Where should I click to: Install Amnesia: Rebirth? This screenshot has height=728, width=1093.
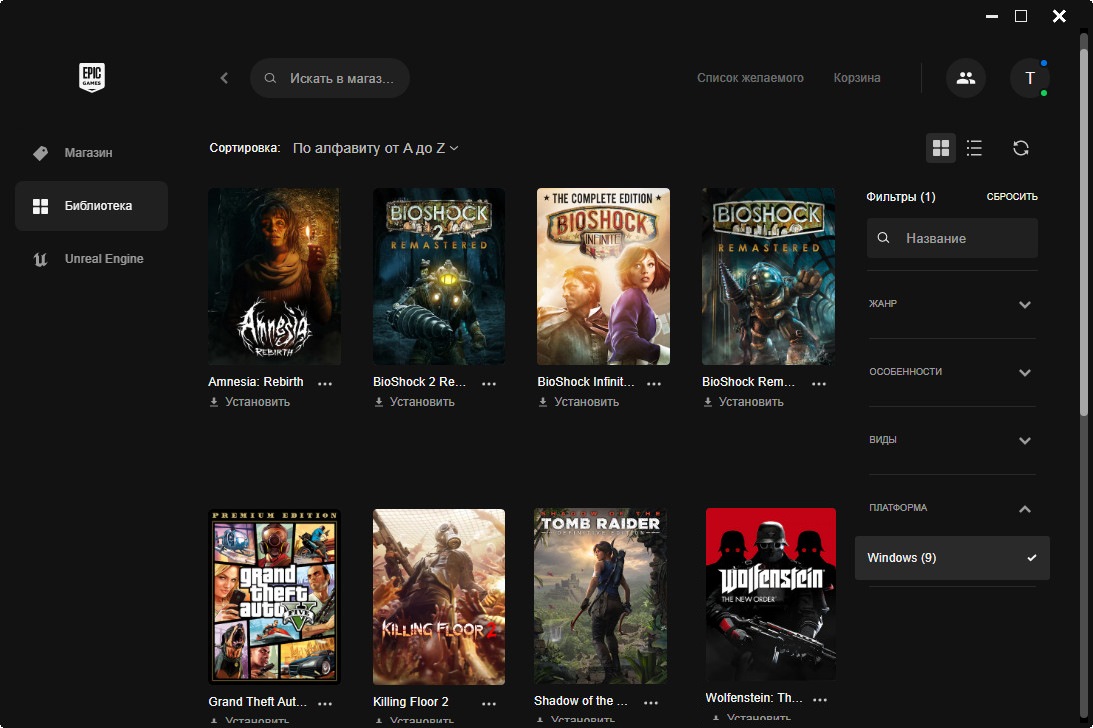click(250, 402)
